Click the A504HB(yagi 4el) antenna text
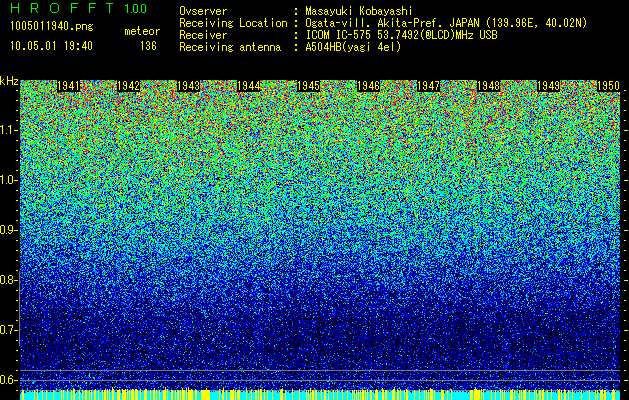 pos(353,47)
